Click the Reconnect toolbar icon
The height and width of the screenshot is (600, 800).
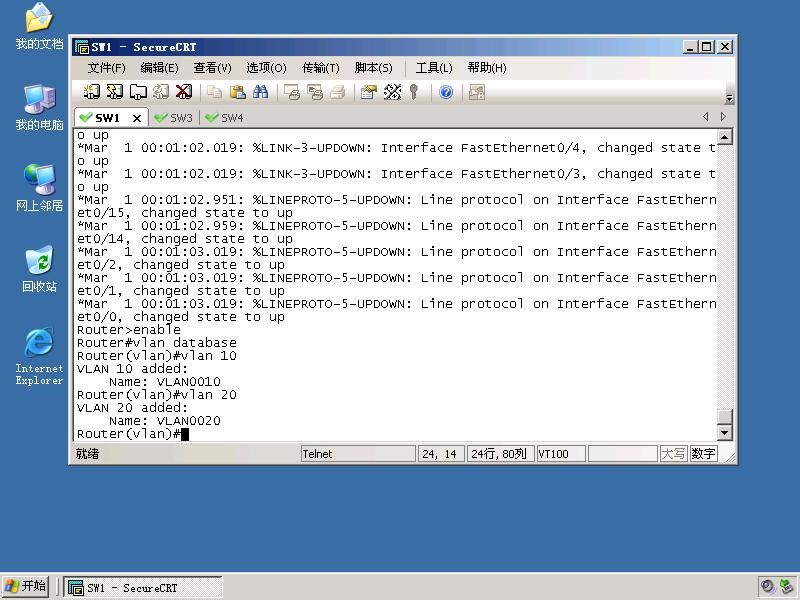click(x=161, y=92)
